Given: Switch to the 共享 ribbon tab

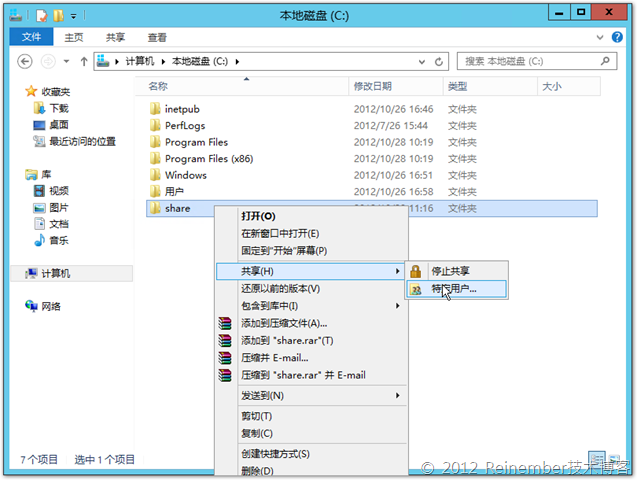Looking at the screenshot, I should point(115,37).
